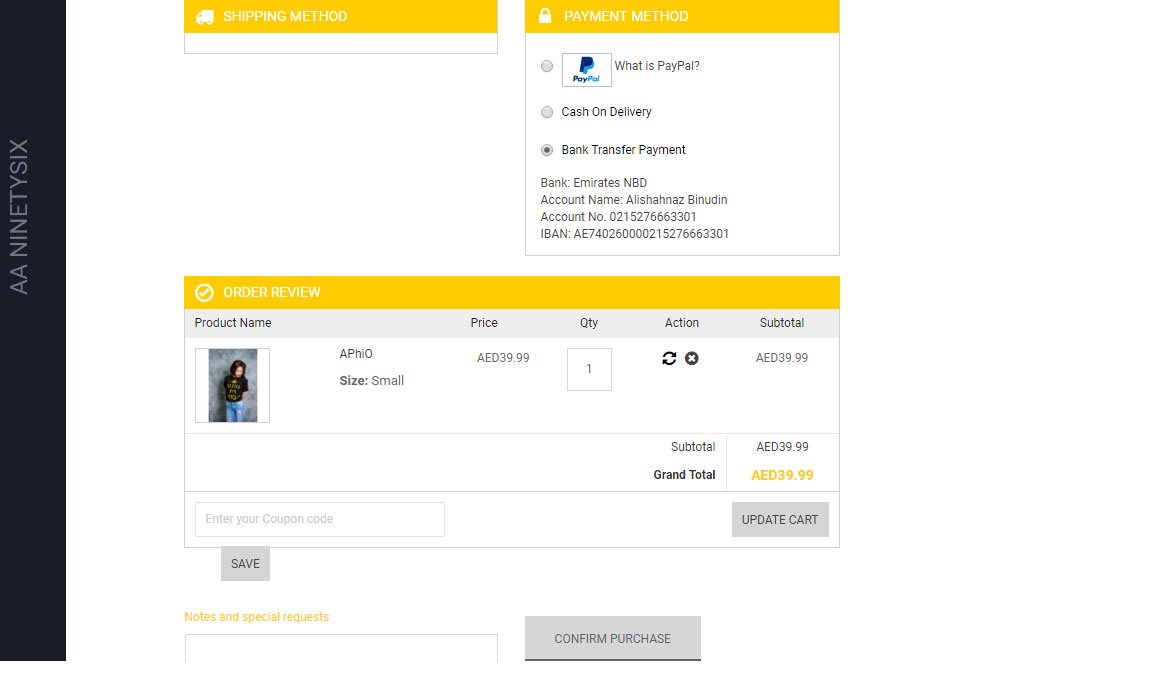Screen dimensions: 1170x678
Task: Confirm the purchase
Action: [x=612, y=638]
